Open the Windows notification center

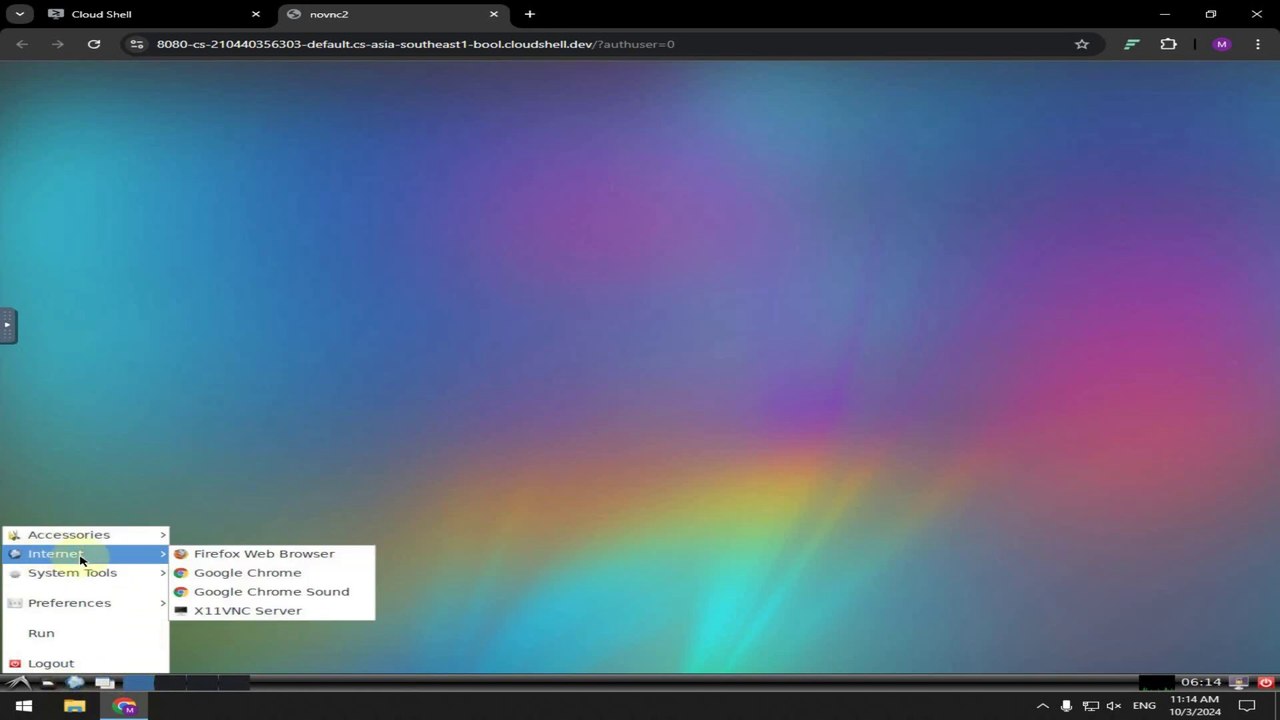pyautogui.click(x=1247, y=706)
